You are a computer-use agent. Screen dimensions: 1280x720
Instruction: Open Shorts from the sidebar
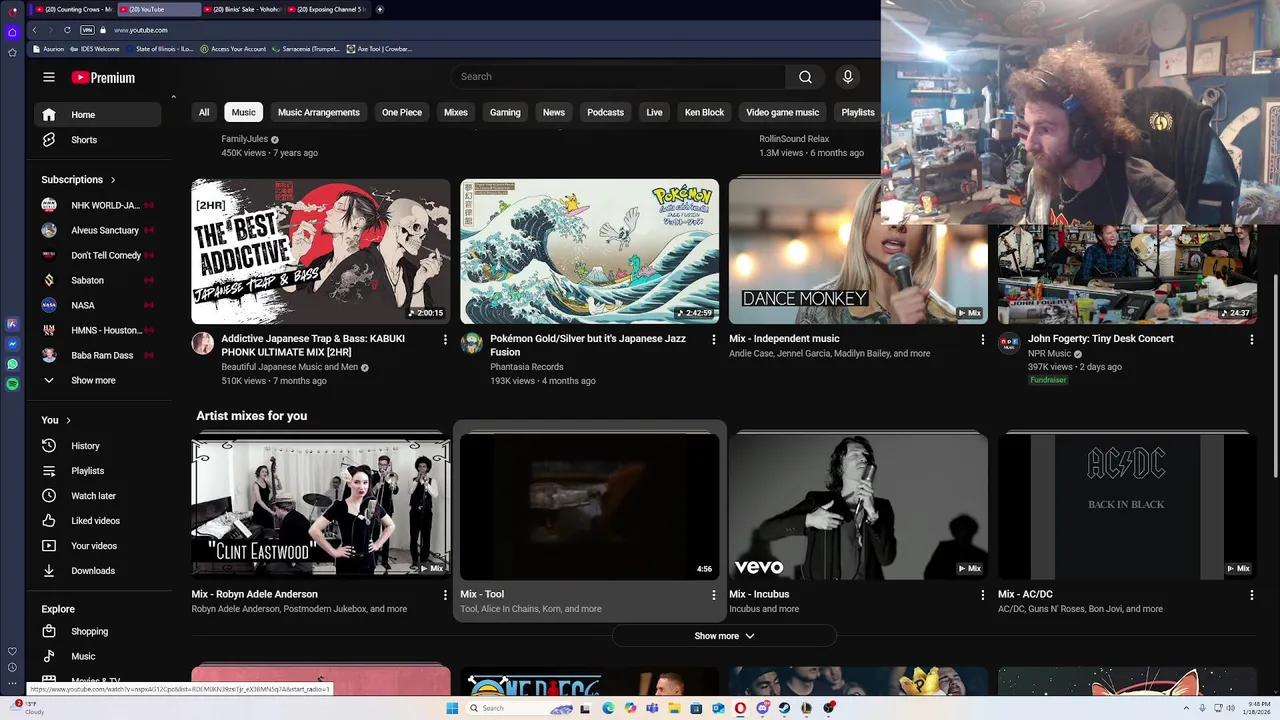click(97, 140)
